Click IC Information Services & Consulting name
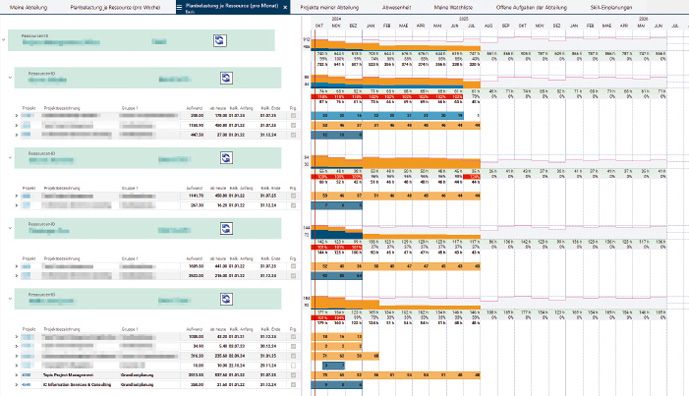Viewport: 689px width, 396px height. 77,385
